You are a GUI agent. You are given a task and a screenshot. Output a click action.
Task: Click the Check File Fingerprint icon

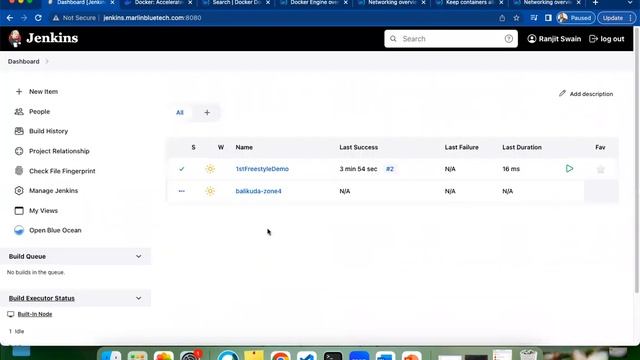click(19, 171)
